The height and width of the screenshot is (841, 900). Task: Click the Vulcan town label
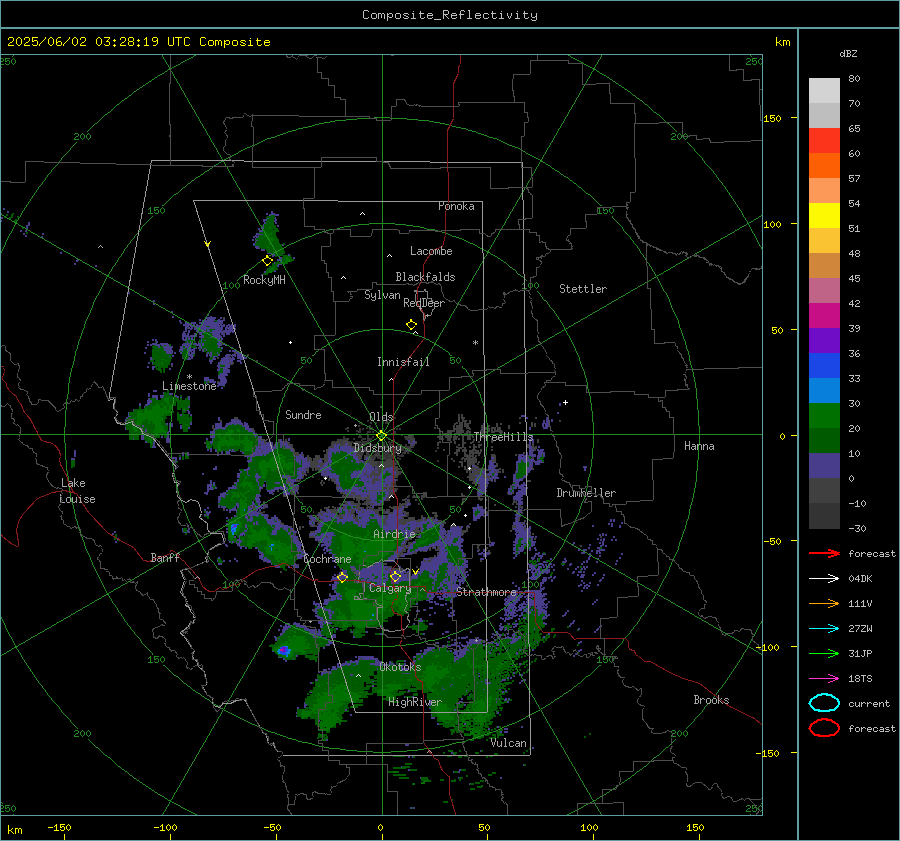click(x=508, y=743)
